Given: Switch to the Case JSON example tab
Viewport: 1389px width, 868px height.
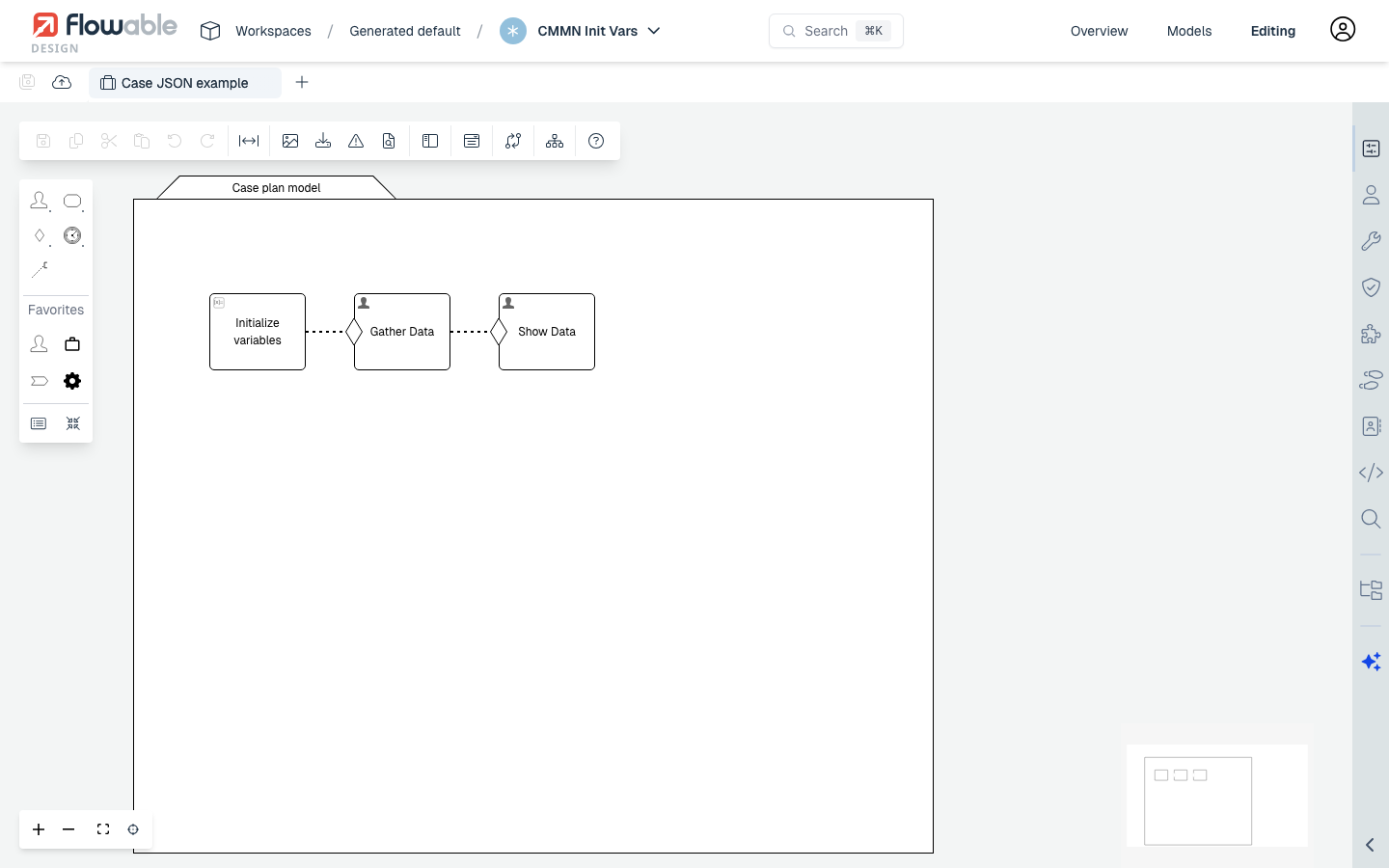Looking at the screenshot, I should (x=184, y=83).
